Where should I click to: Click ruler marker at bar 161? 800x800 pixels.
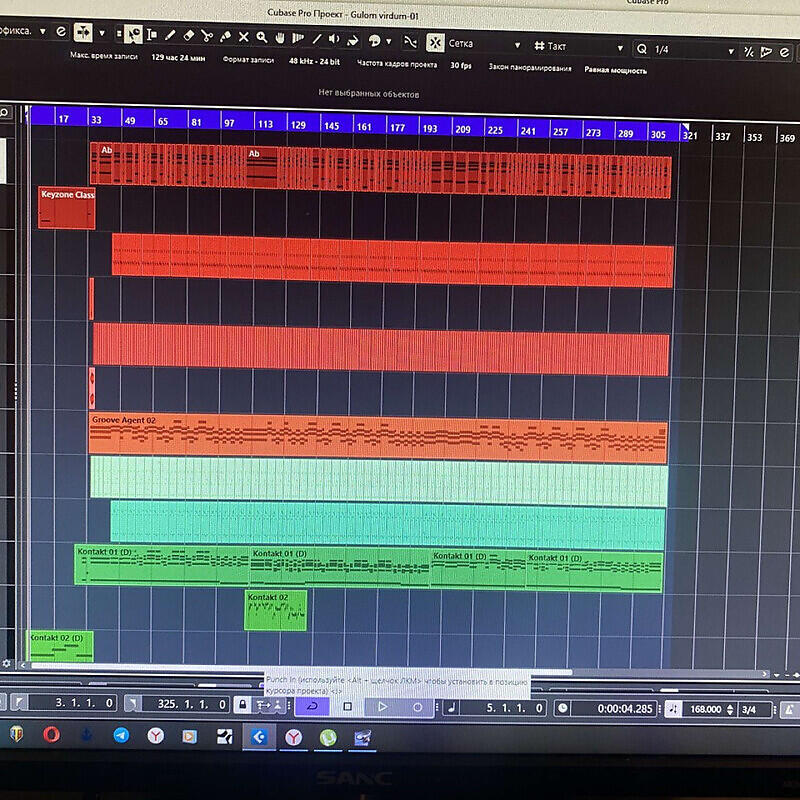(x=364, y=127)
